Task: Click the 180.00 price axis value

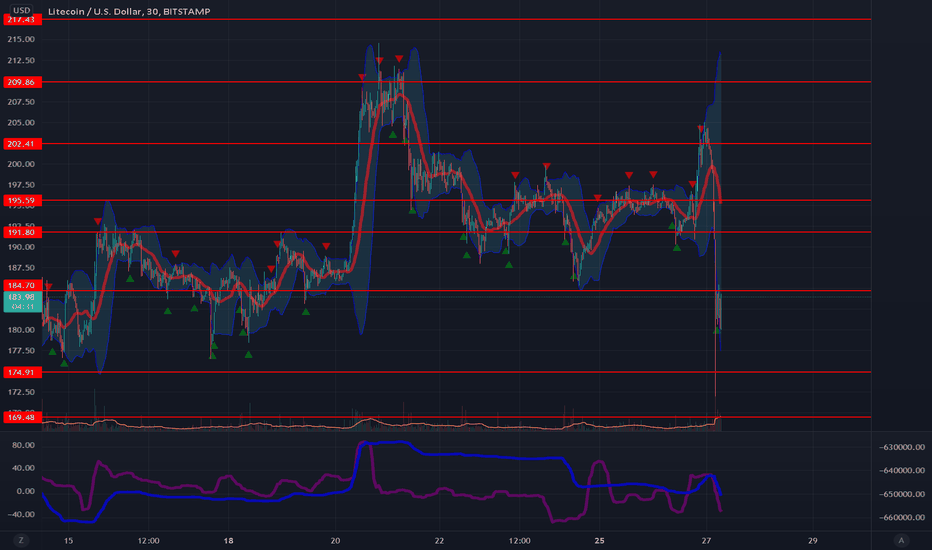Action: [21, 330]
